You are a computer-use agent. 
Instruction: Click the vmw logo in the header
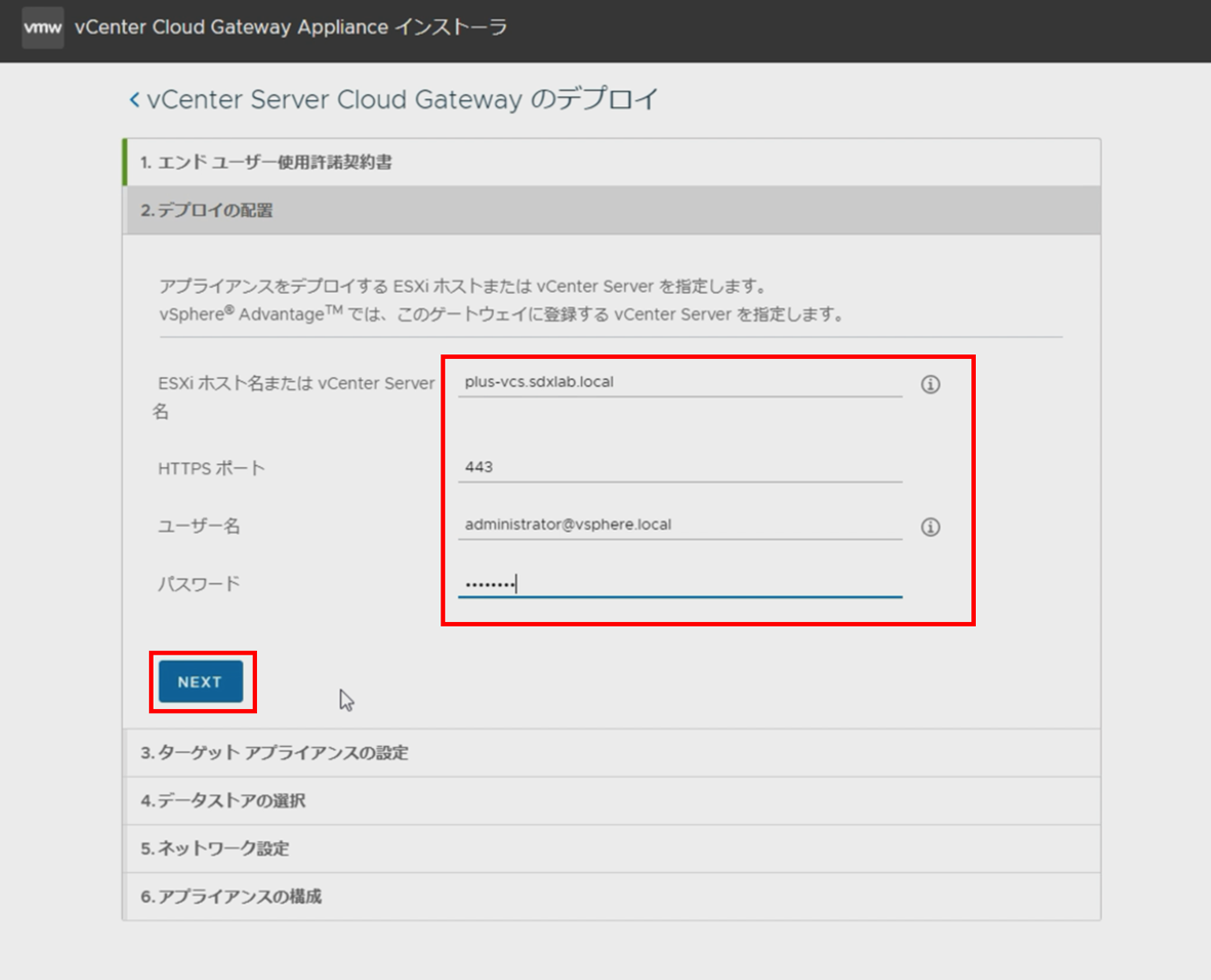(42, 27)
